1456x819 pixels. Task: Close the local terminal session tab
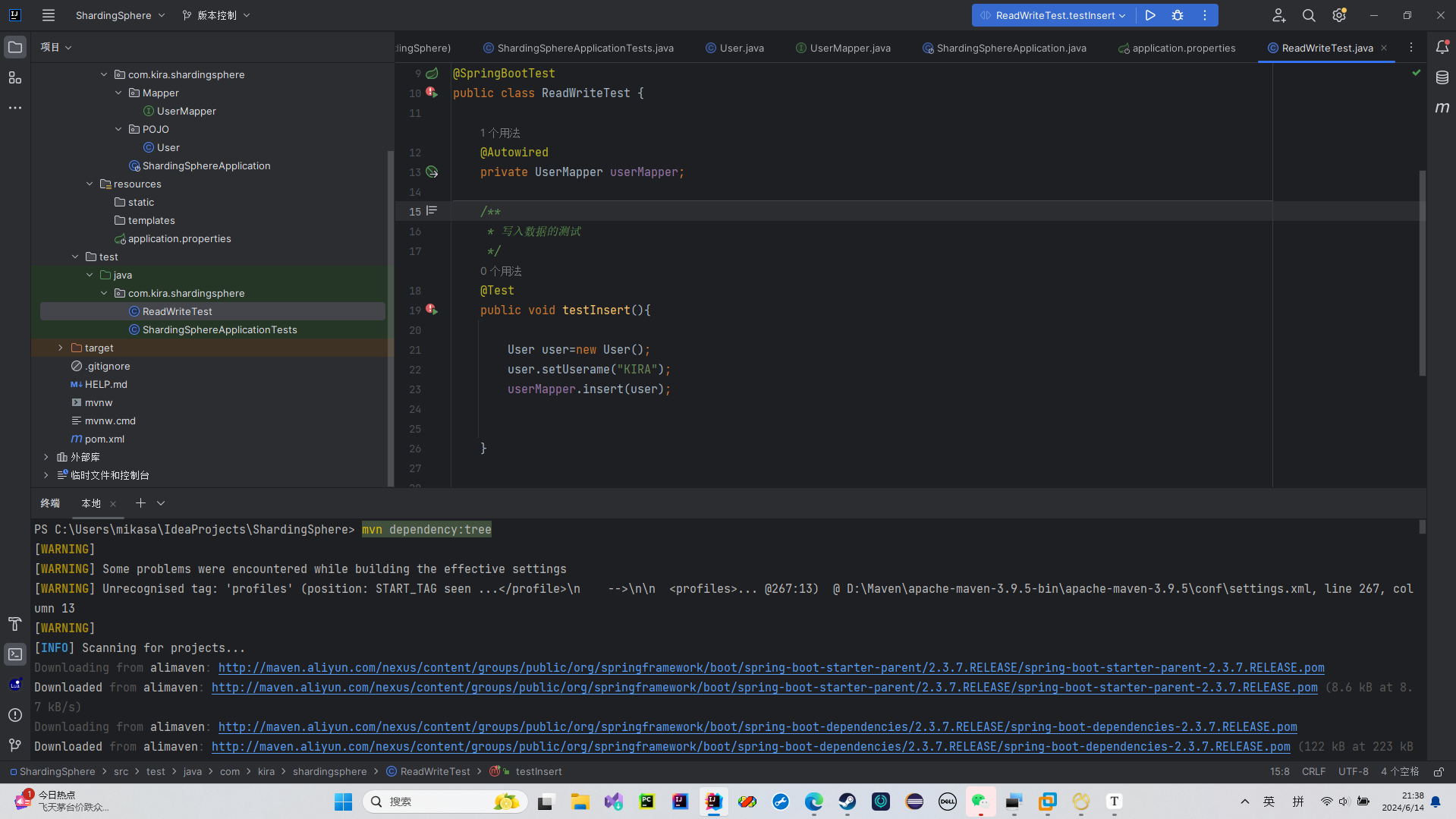tap(113, 503)
